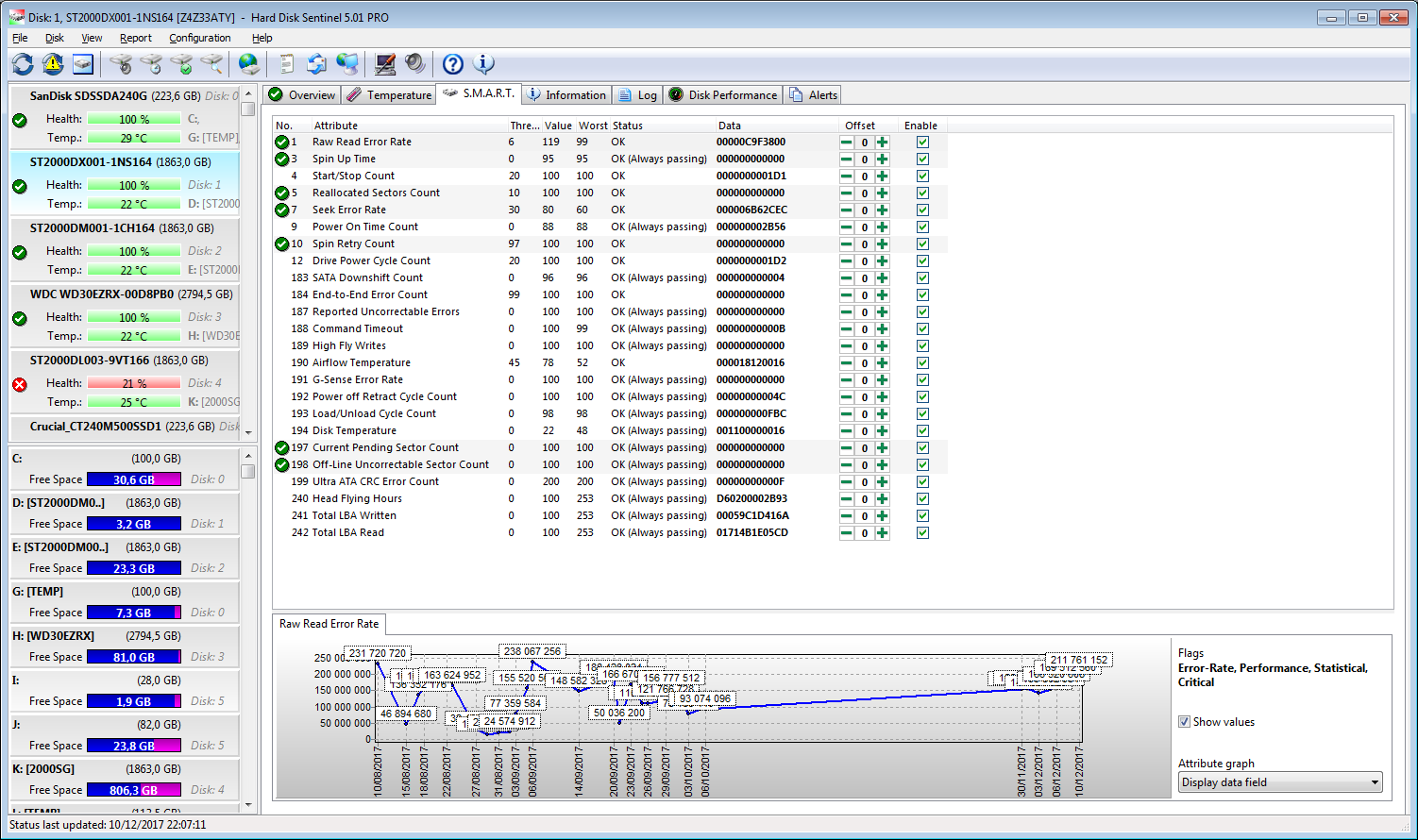Open the Configuration menu
This screenshot has height=840, width=1418.
pos(200,38)
